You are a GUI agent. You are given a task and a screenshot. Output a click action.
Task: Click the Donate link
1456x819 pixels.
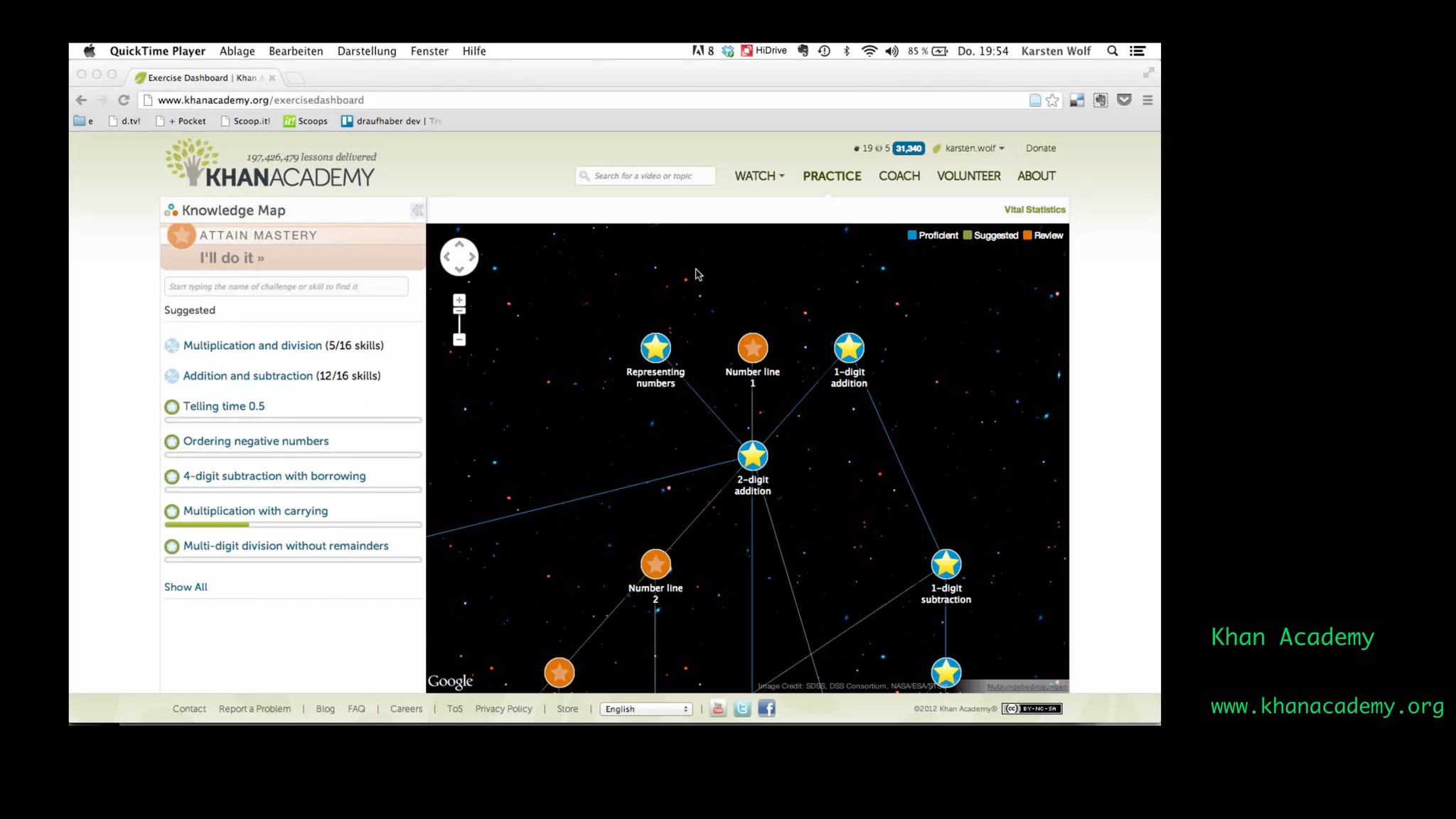[x=1041, y=148]
